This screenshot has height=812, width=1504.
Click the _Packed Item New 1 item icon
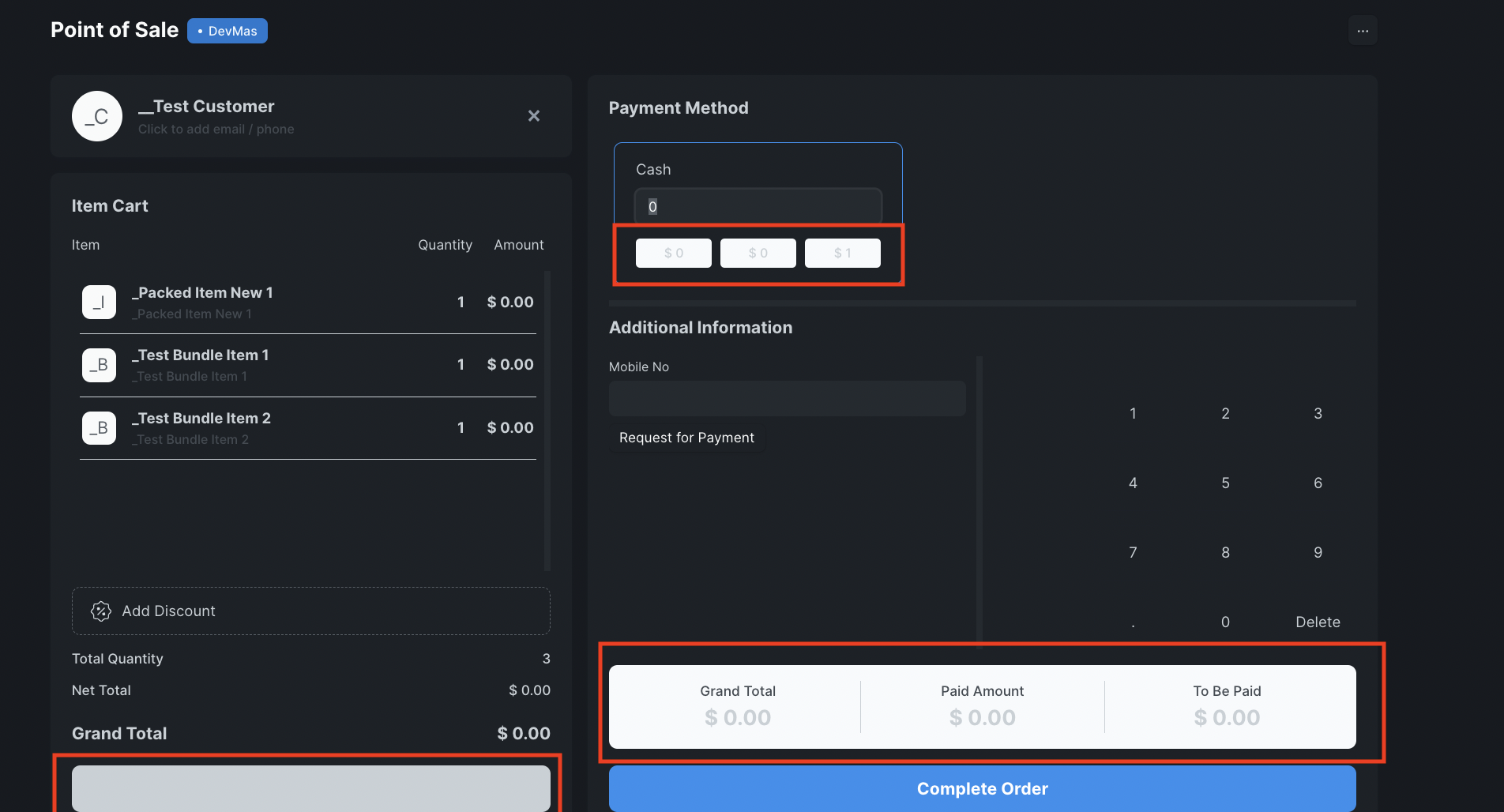click(99, 302)
